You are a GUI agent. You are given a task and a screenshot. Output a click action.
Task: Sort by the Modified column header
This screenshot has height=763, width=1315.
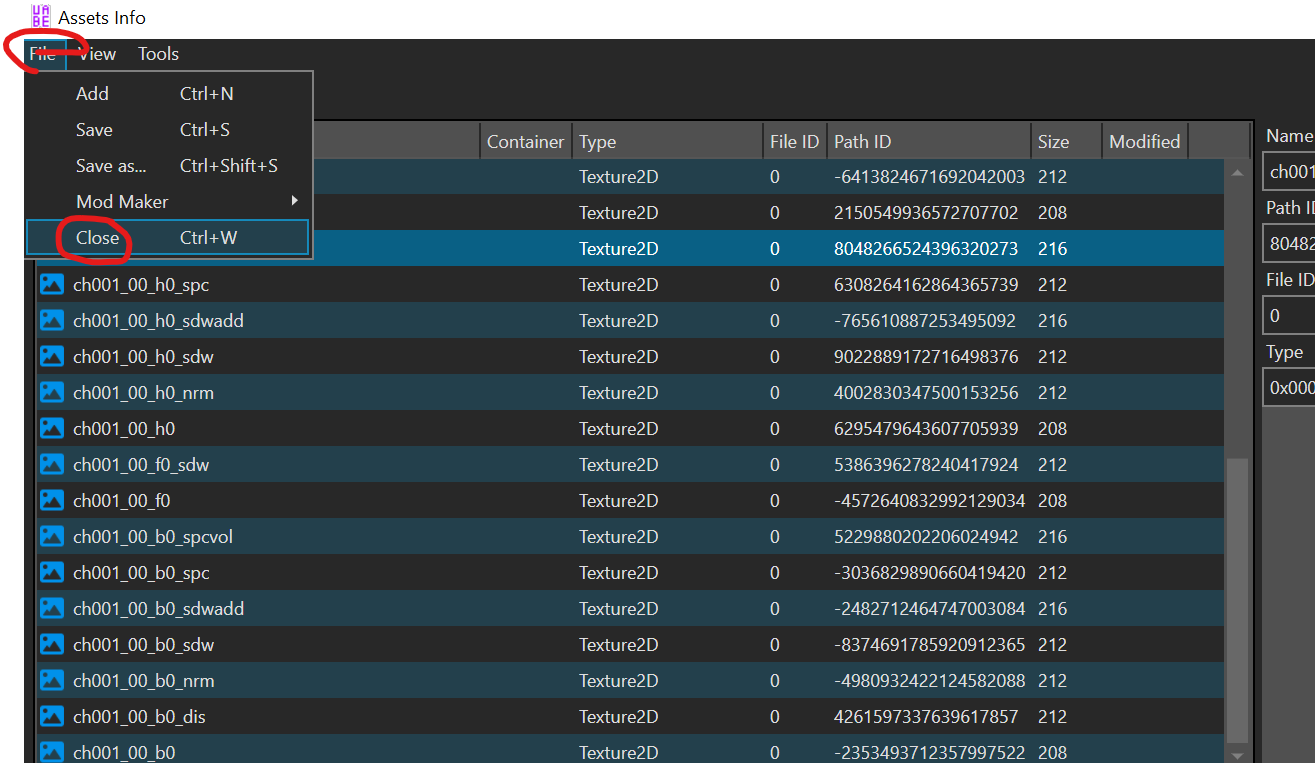[1145, 142]
